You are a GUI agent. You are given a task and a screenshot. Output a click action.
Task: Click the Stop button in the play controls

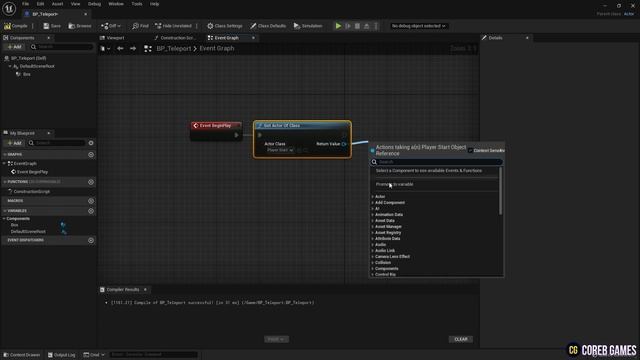click(358, 26)
